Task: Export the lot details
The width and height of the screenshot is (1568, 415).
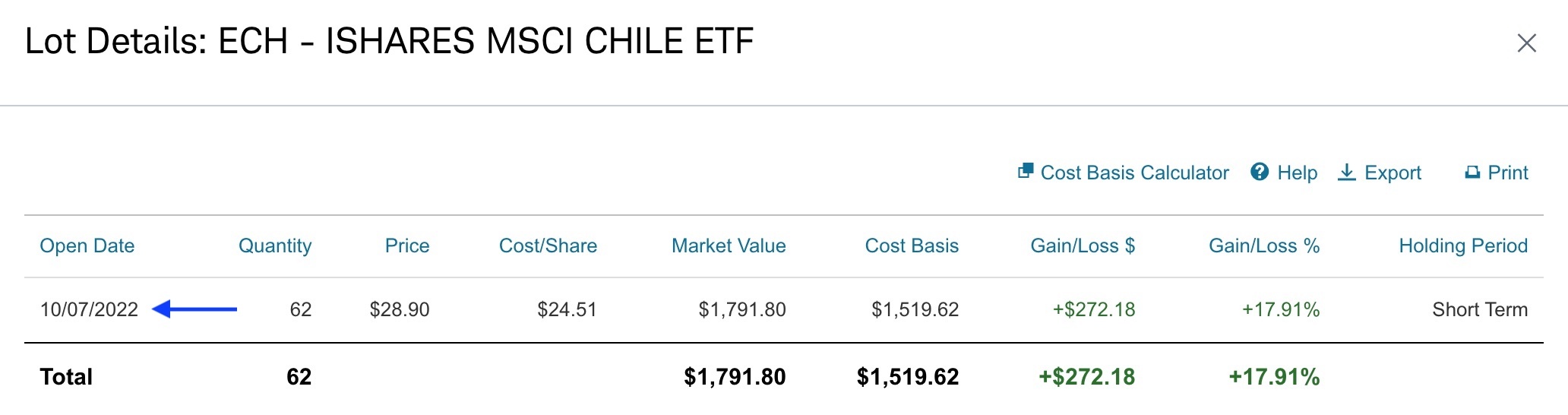Action: (1393, 173)
